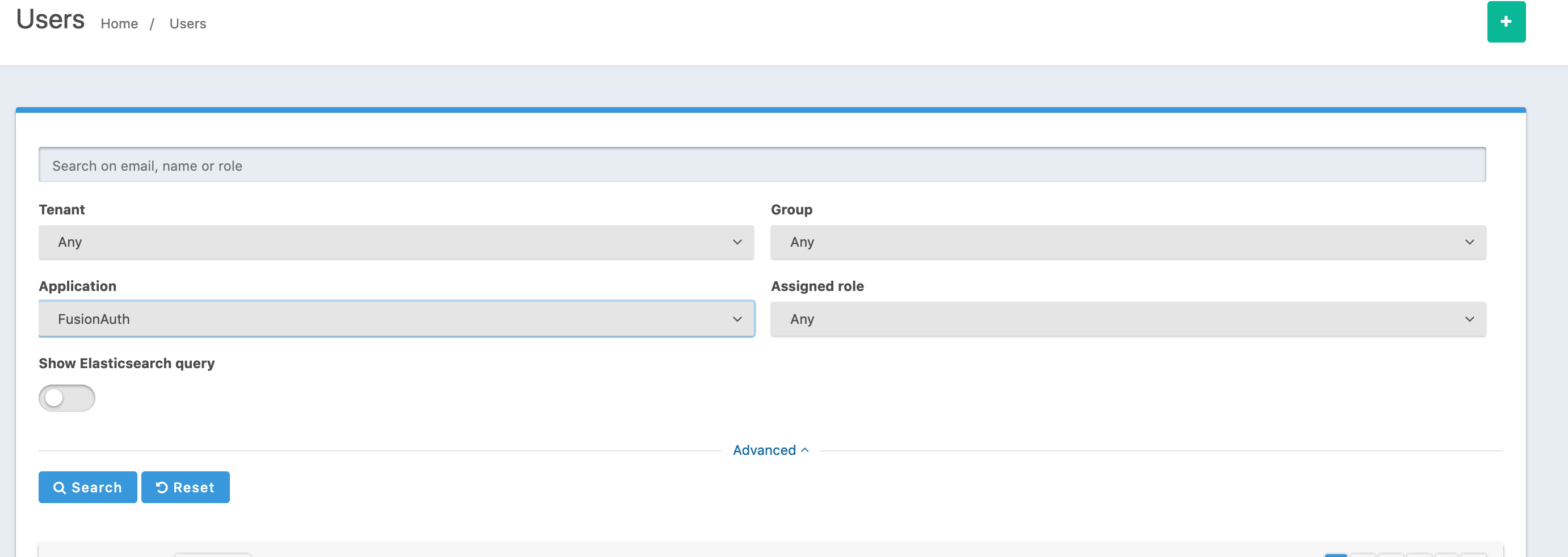The height and width of the screenshot is (557, 1568).
Task: Collapse the Advanced search section
Action: coord(770,450)
